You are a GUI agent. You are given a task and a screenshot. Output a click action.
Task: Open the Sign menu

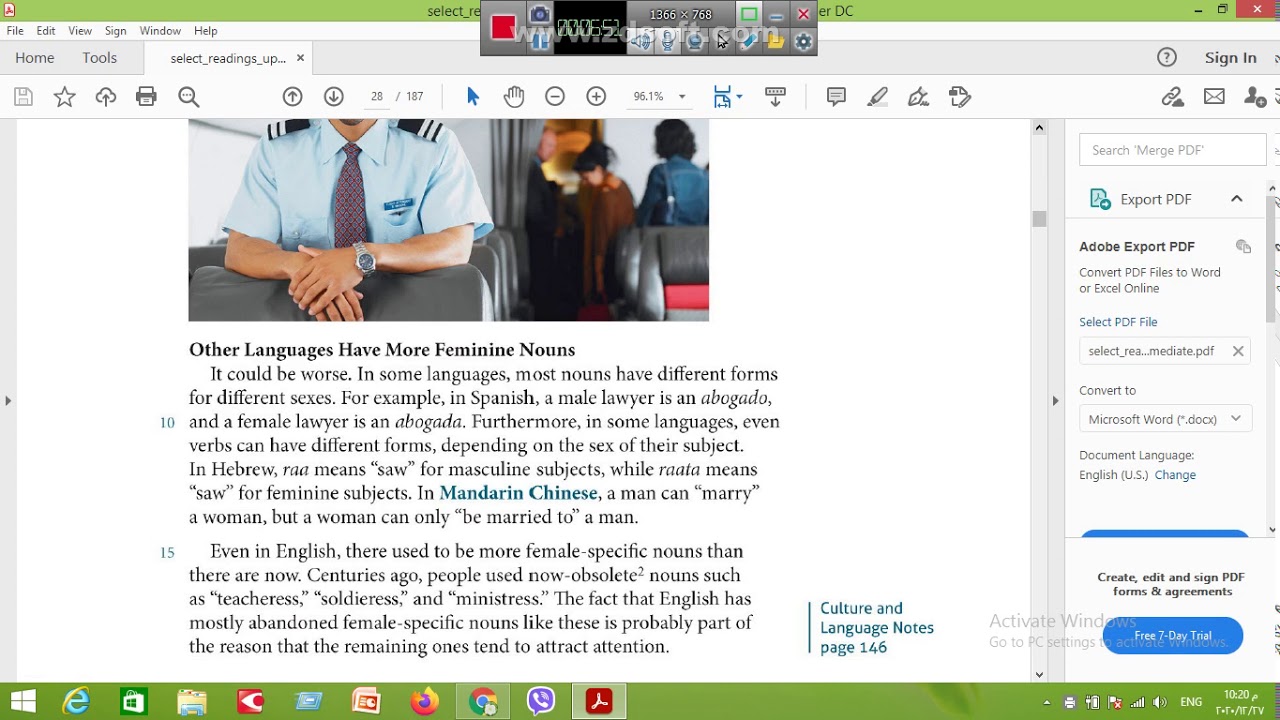coord(115,31)
